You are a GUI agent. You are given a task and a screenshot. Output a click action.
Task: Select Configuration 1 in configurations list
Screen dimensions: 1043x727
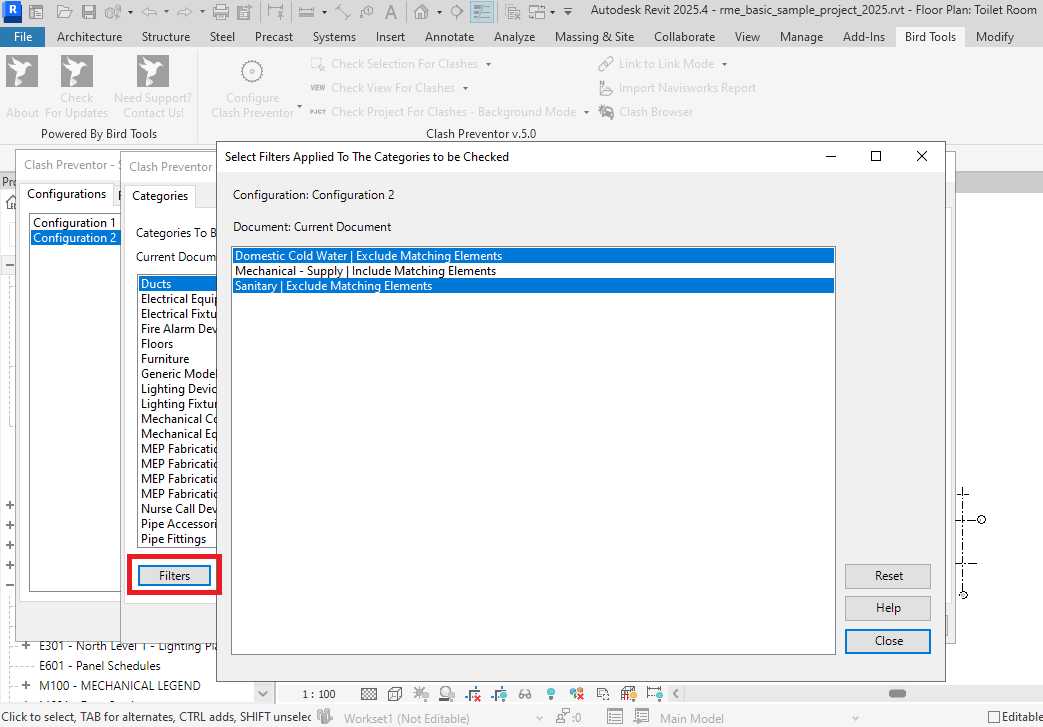pyautogui.click(x=74, y=223)
